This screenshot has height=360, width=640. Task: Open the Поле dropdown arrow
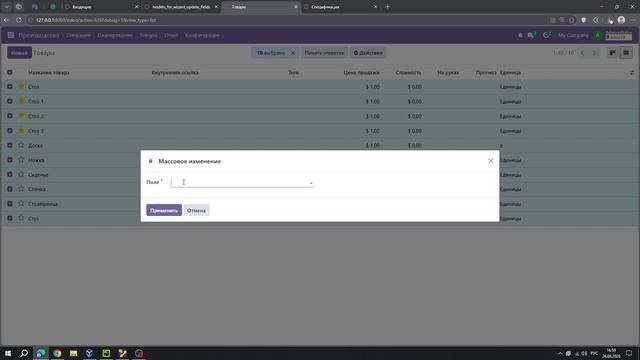click(x=311, y=183)
